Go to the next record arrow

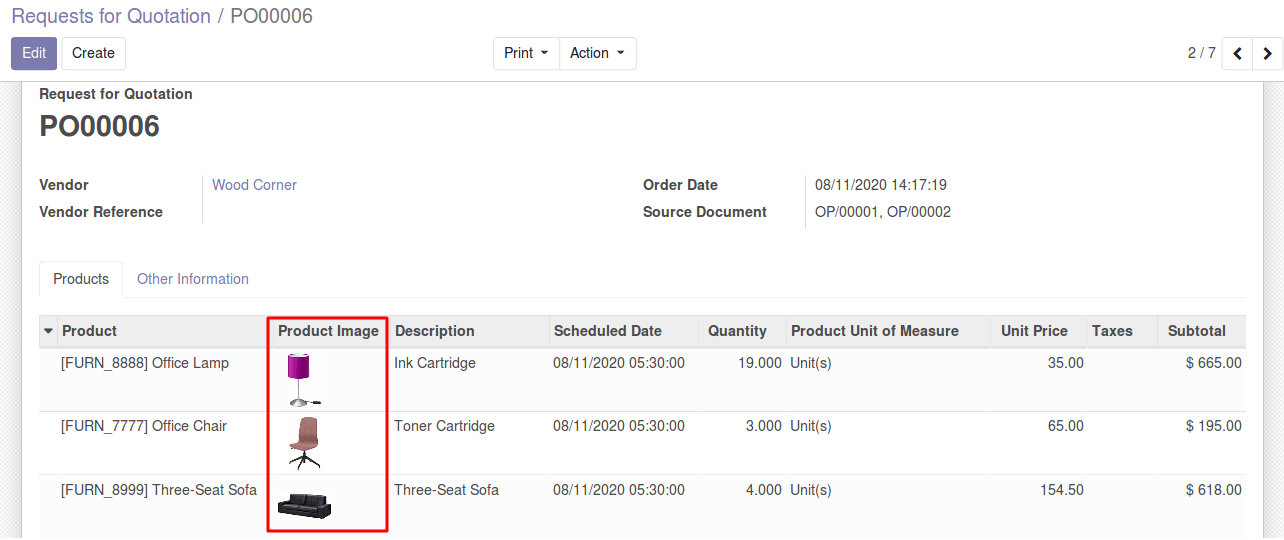click(1268, 54)
